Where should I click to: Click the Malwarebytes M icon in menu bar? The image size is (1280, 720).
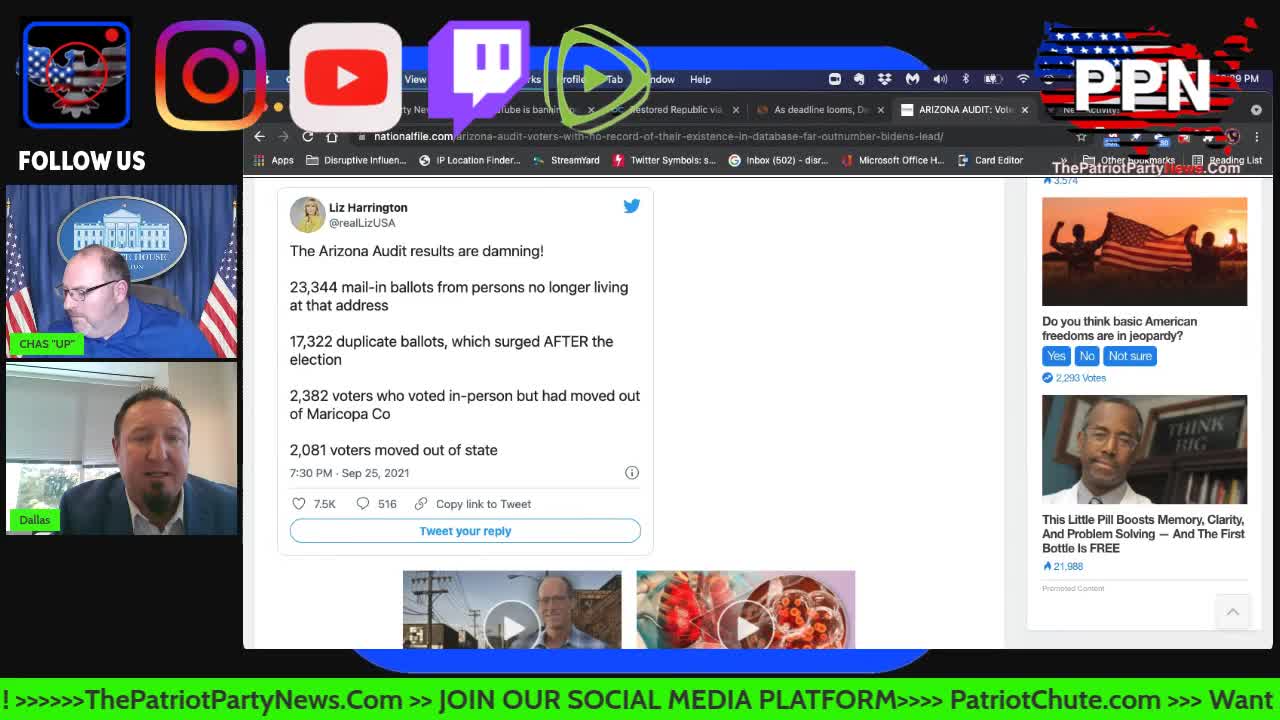coord(912,79)
